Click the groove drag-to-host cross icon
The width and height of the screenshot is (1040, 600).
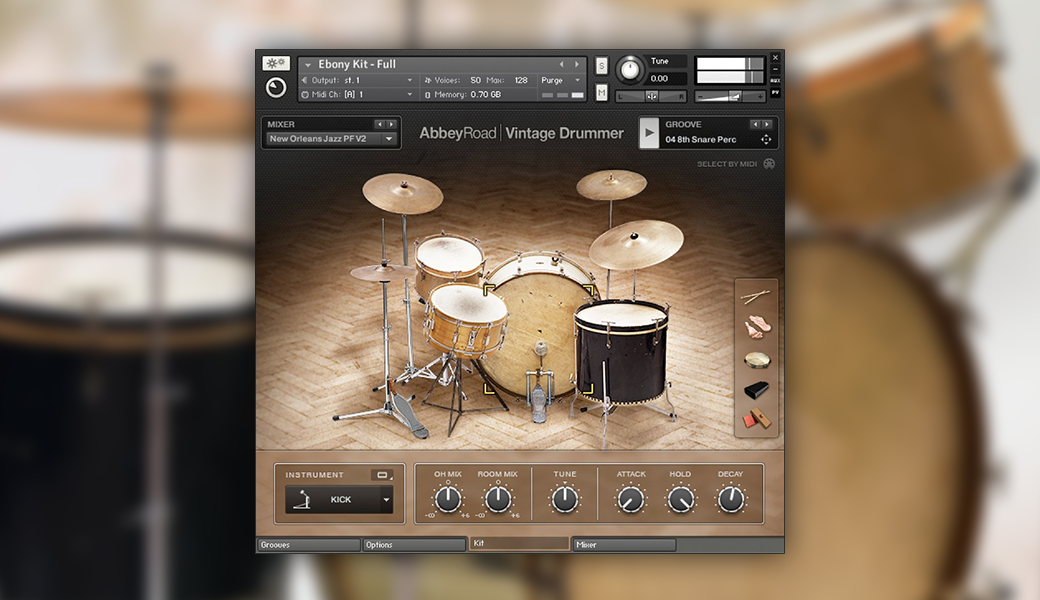pos(766,139)
